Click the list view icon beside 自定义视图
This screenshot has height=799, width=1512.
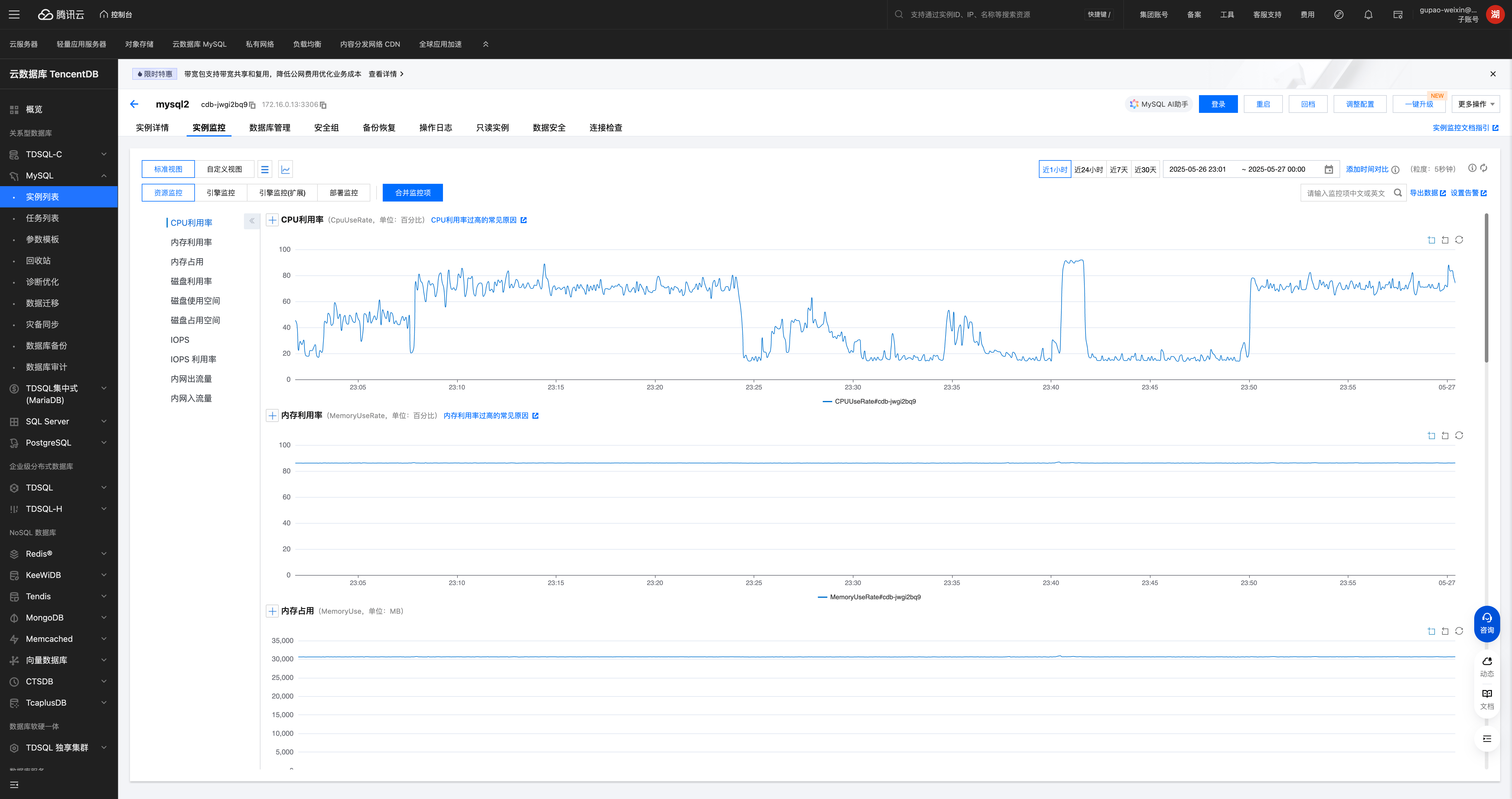coord(265,169)
